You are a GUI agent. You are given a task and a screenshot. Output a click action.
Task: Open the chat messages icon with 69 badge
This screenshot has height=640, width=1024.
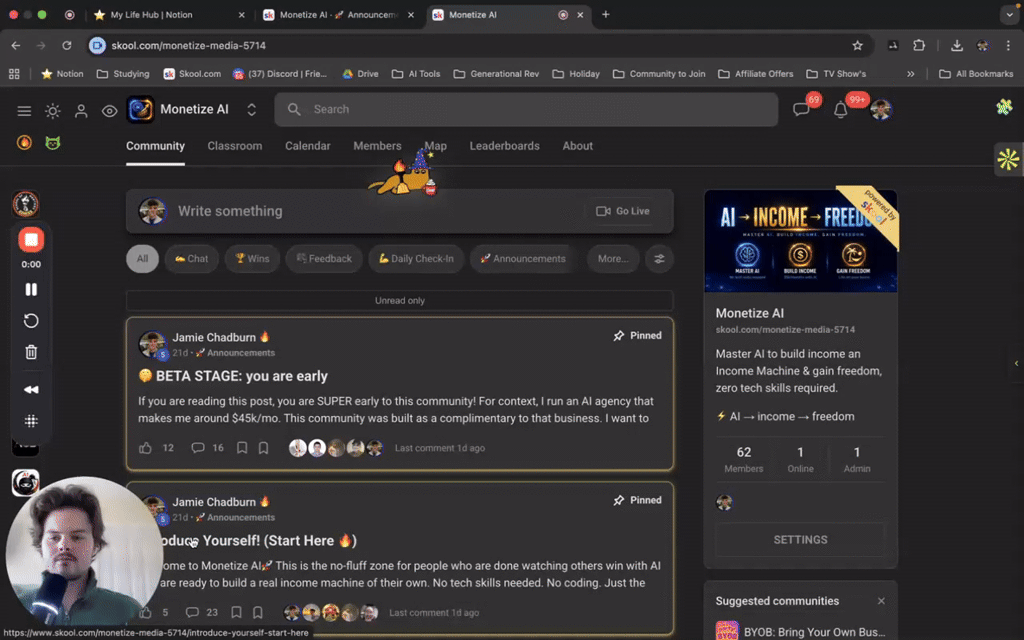801,109
